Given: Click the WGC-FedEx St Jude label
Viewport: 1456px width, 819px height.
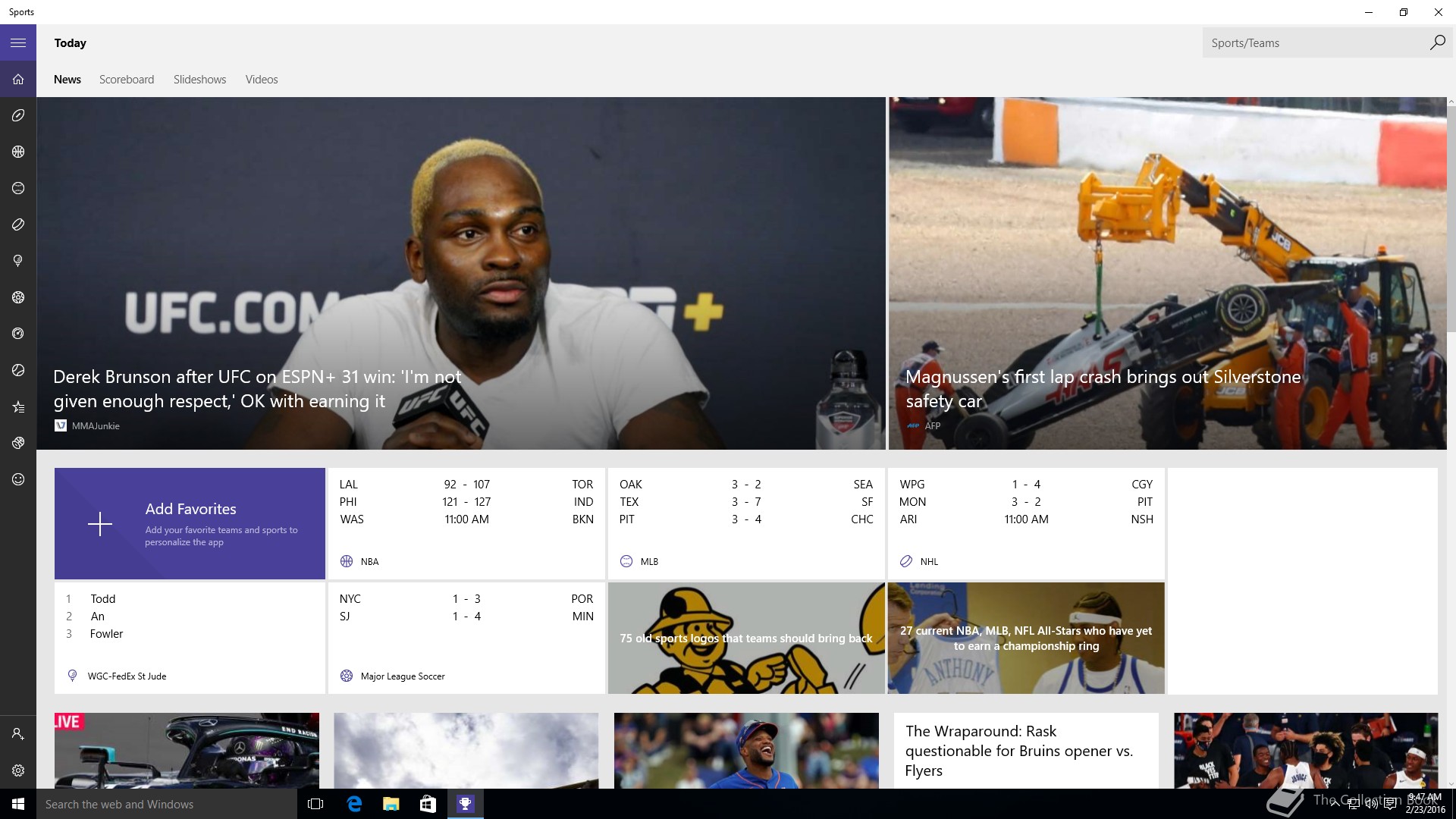Looking at the screenshot, I should 127,676.
